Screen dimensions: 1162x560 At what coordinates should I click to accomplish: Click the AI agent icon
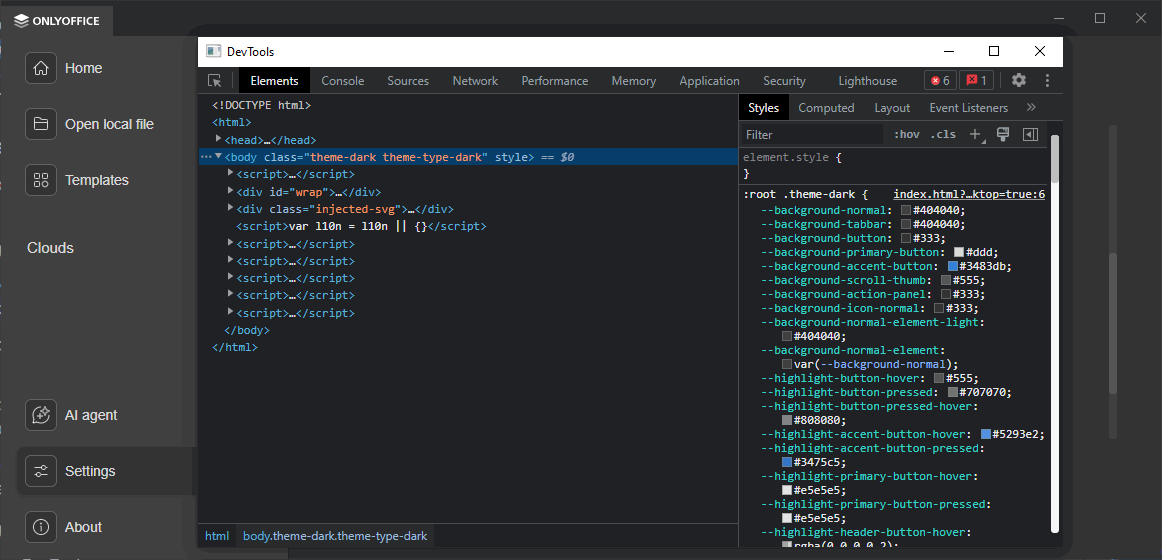[41, 415]
